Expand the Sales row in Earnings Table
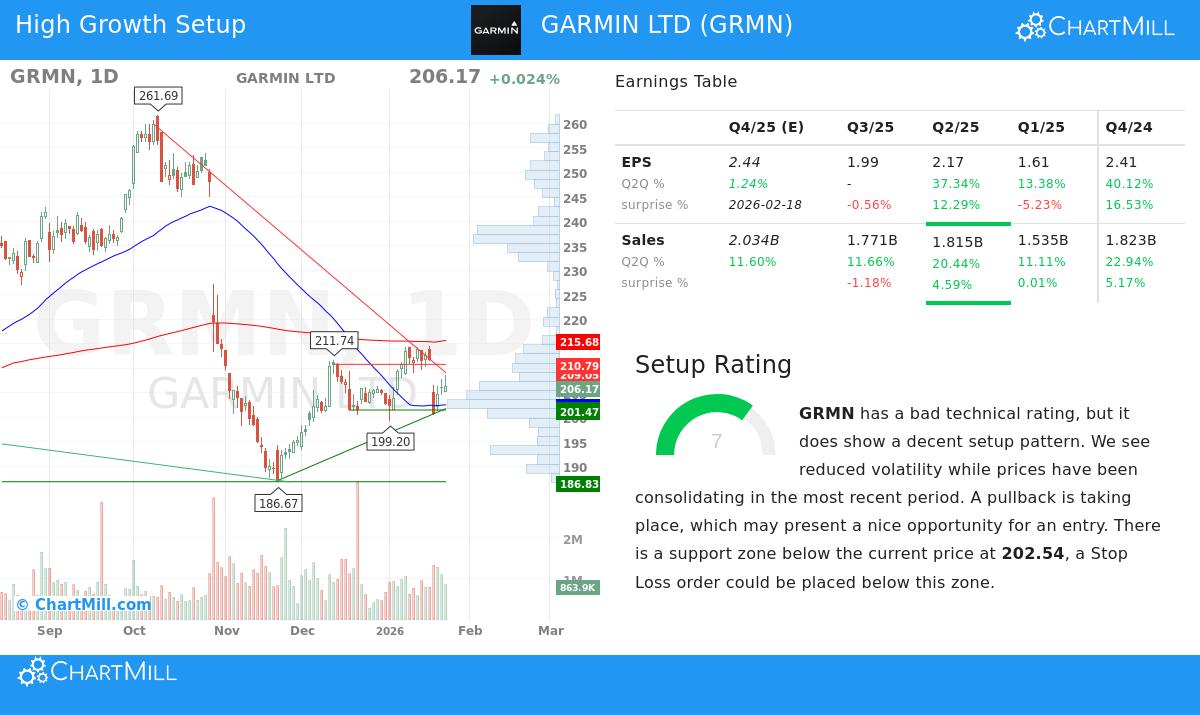 tap(643, 240)
